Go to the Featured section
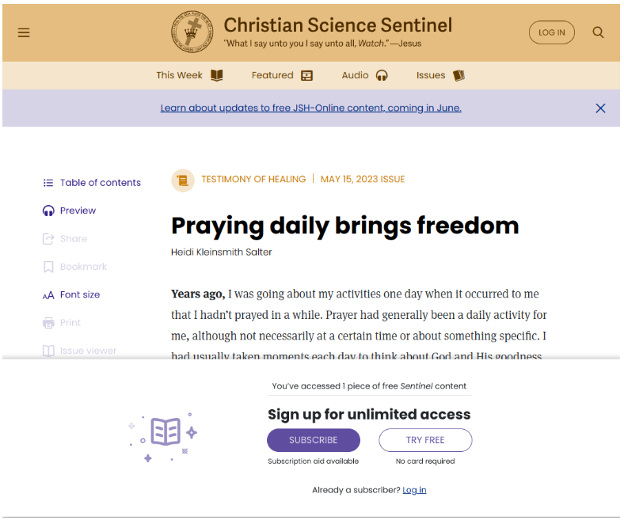Image resolution: width=624 pixels, height=524 pixels. click(282, 75)
